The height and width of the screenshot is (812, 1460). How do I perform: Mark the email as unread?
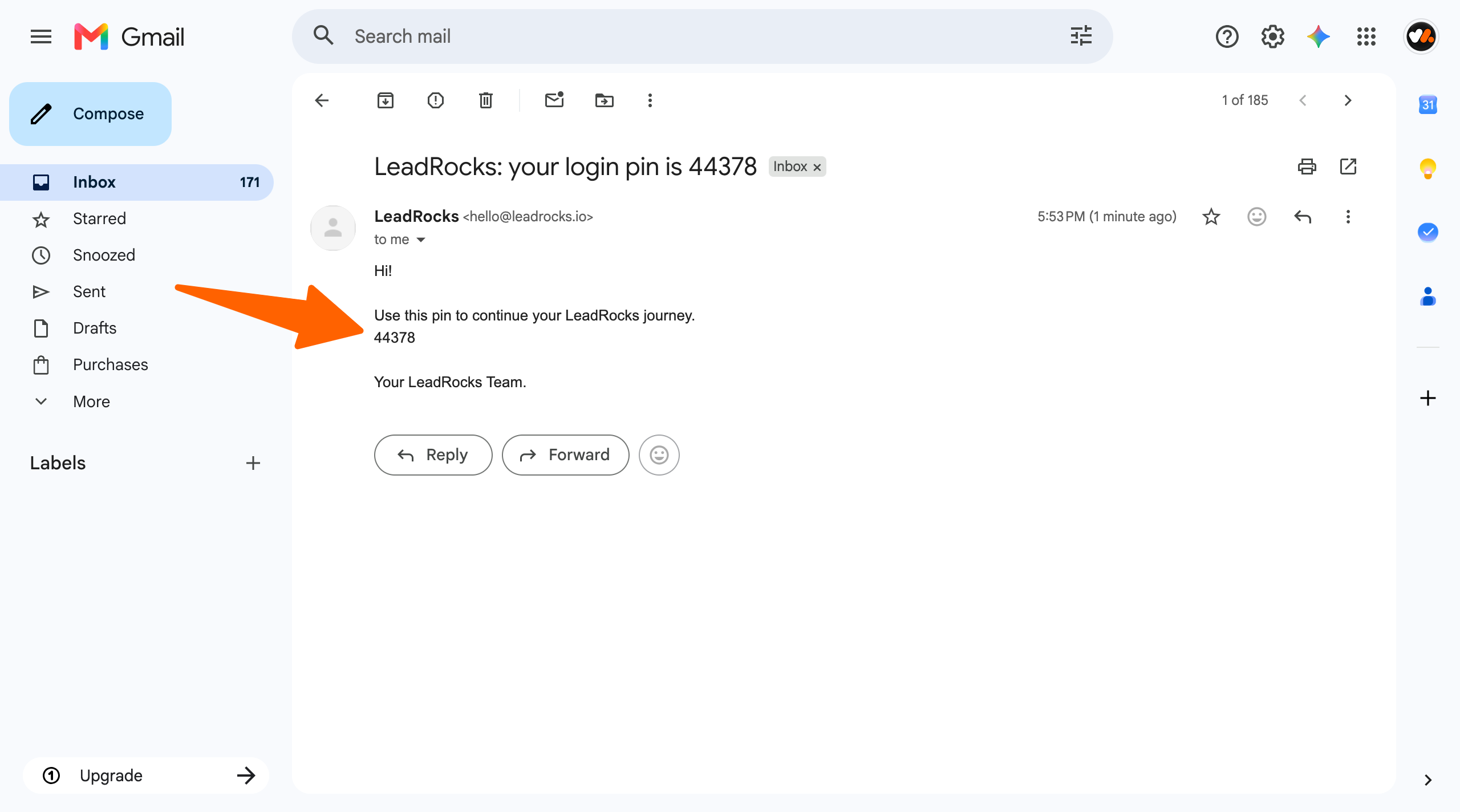(554, 100)
